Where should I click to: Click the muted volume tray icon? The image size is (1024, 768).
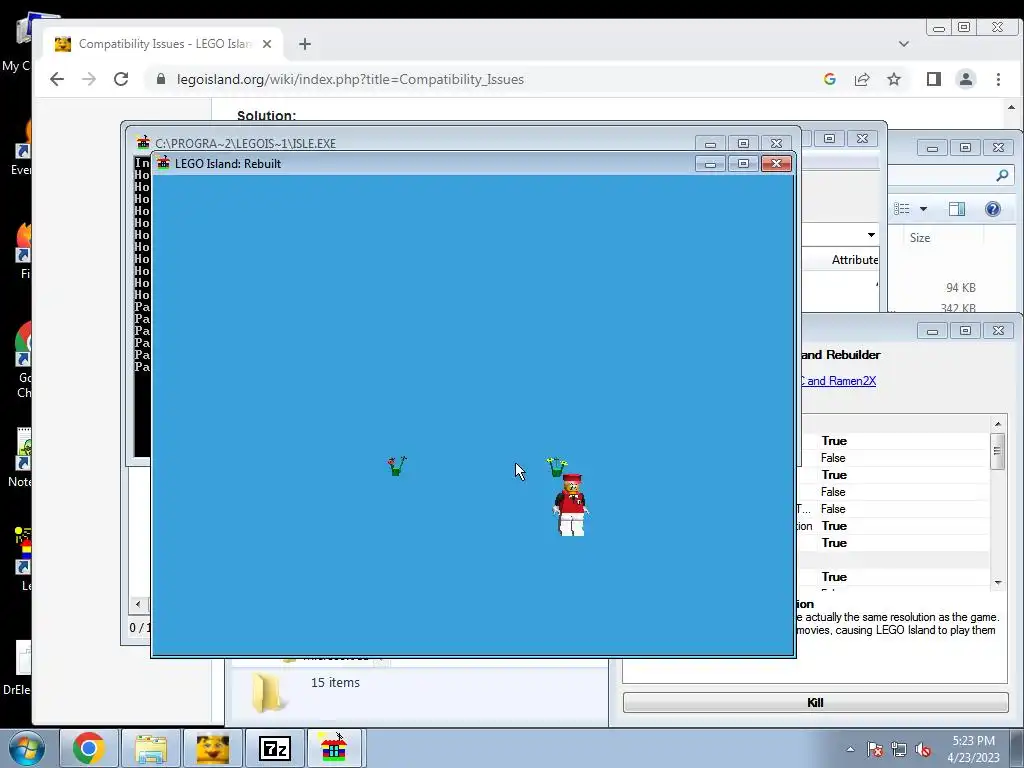point(923,749)
